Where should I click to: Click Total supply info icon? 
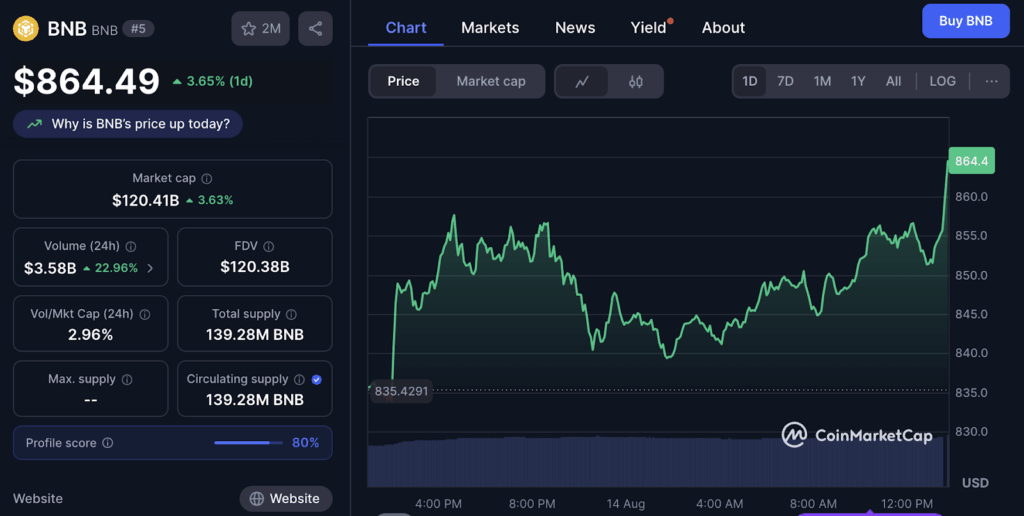coord(291,314)
